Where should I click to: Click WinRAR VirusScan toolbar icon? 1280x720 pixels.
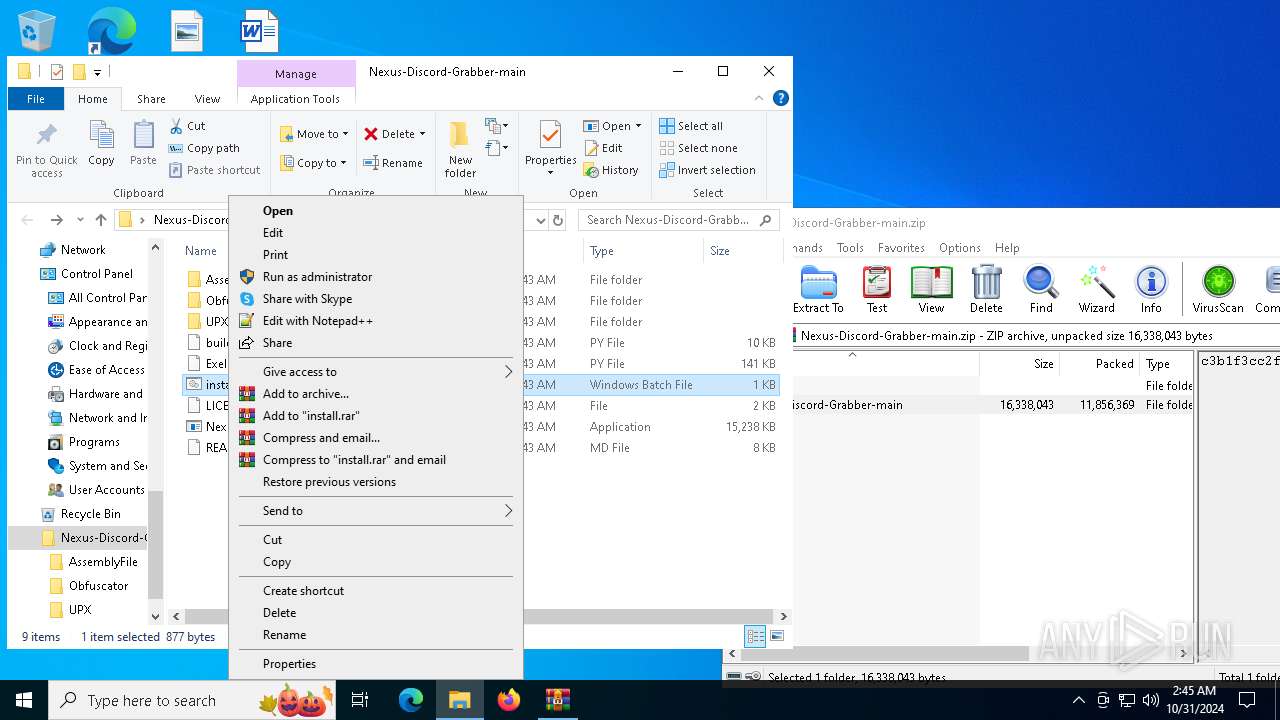click(x=1218, y=290)
